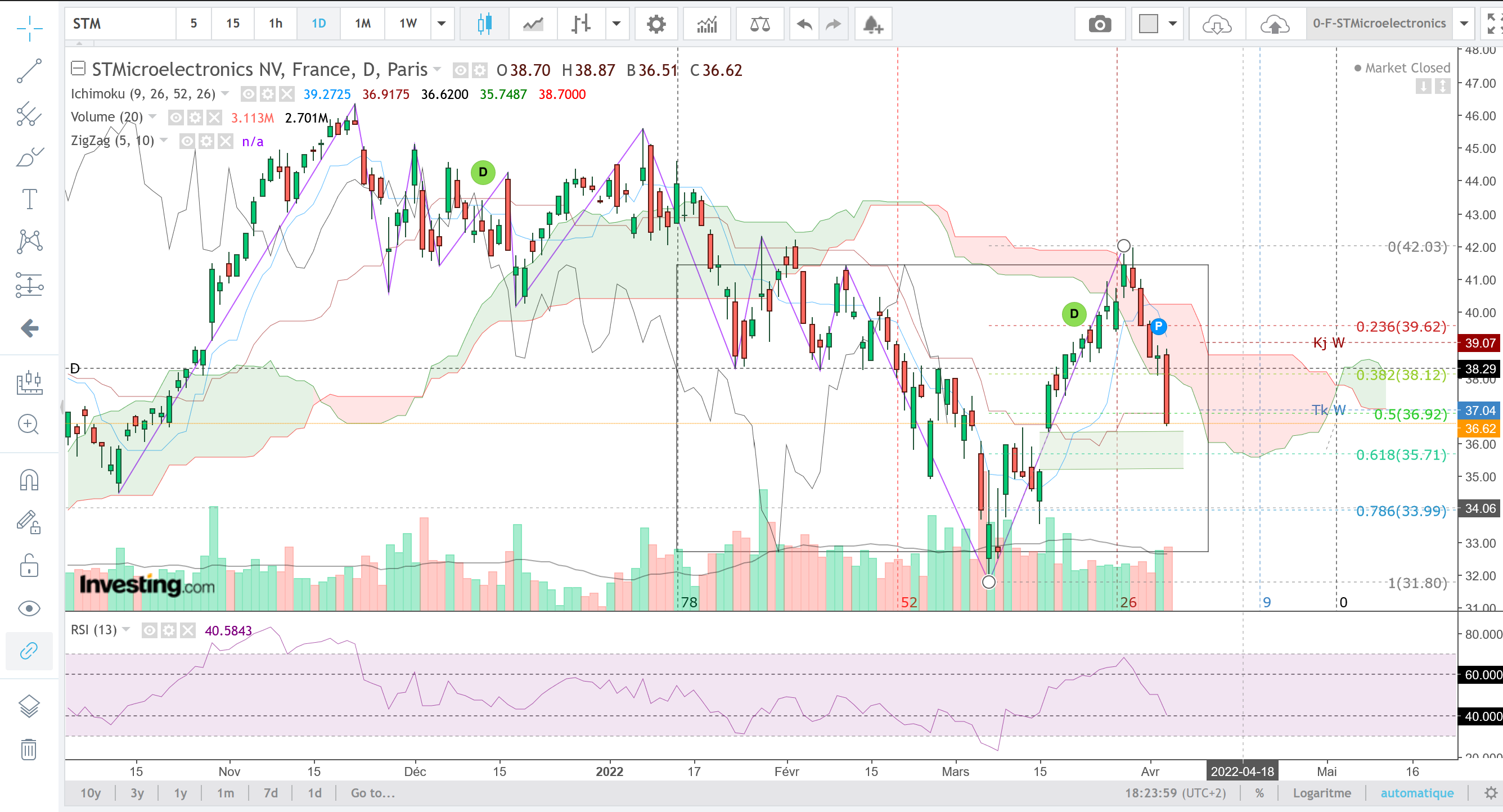
Task: Hide the Ichimoku indicator using eye icon
Action: (249, 94)
